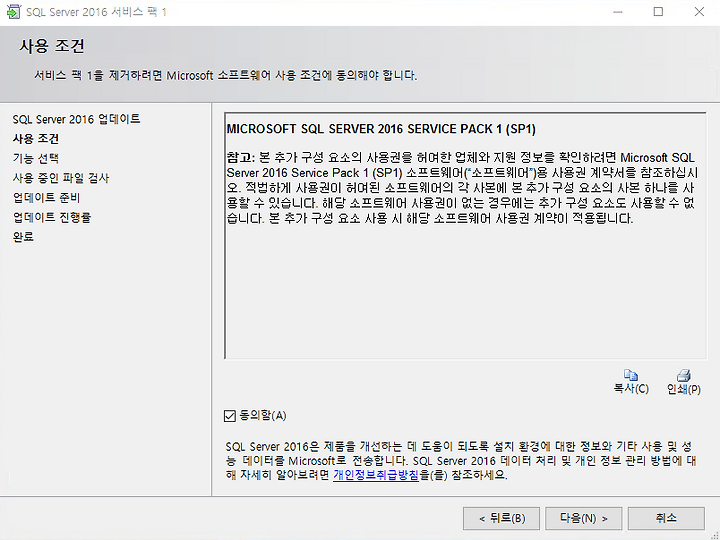Click the 다음(N) next button

point(583,518)
